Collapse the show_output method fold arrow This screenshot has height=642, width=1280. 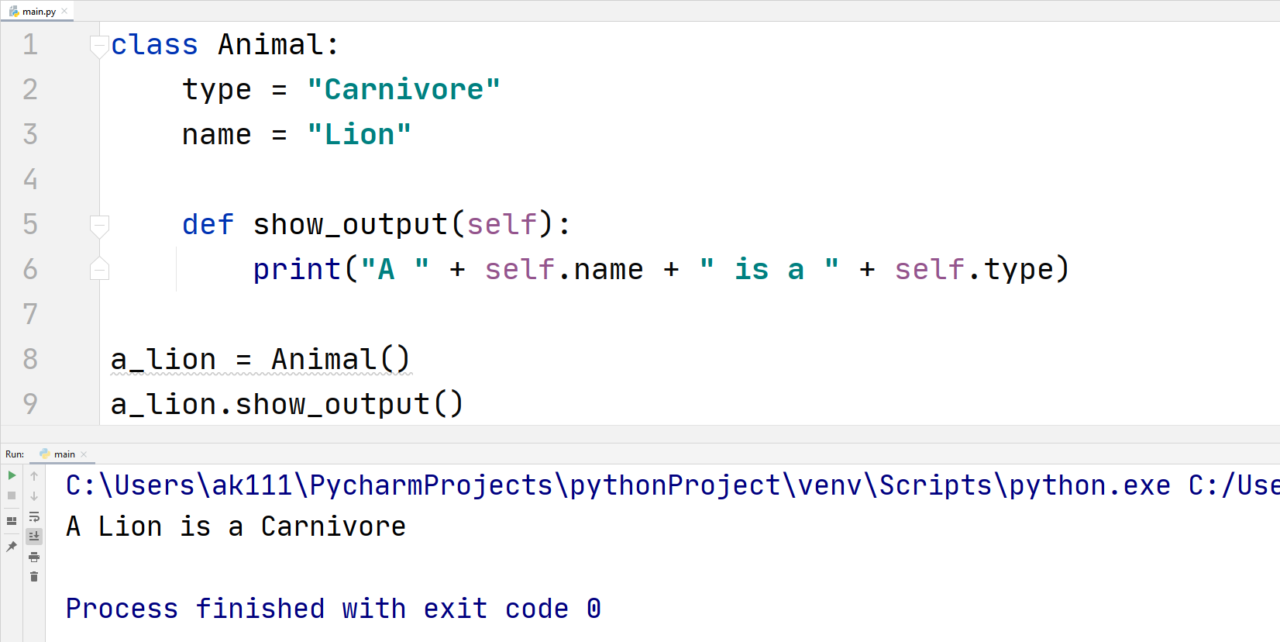[x=98, y=224]
